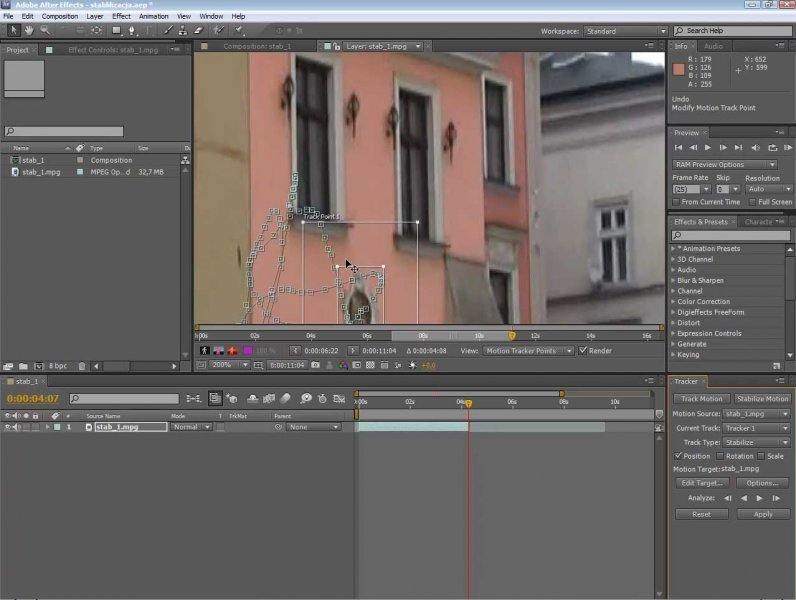Image resolution: width=796 pixels, height=600 pixels.
Task: Select the Clone Stamp tool
Action: click(x=183, y=31)
